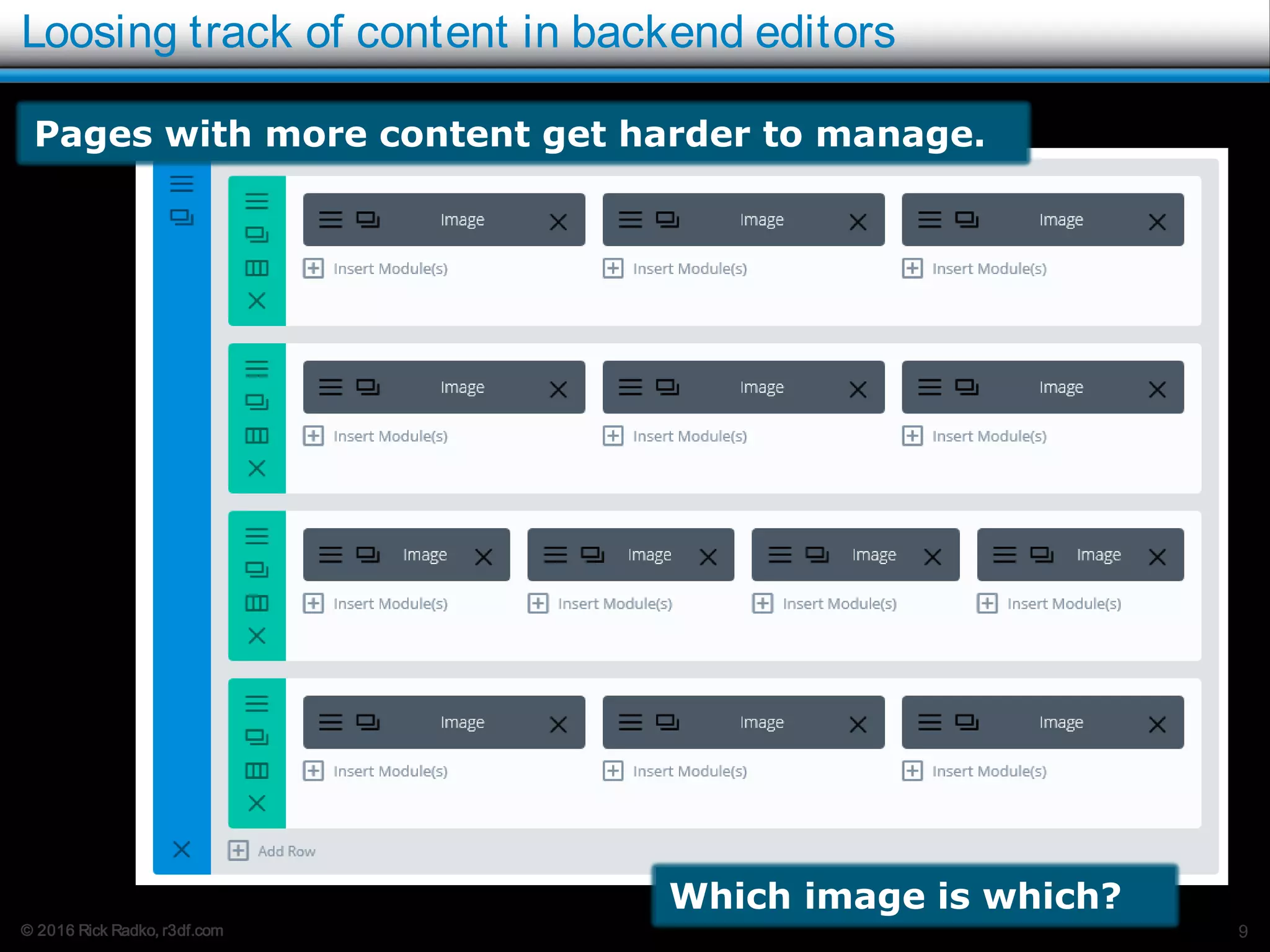
Task: Clone the second row
Action: pyautogui.click(x=257, y=402)
